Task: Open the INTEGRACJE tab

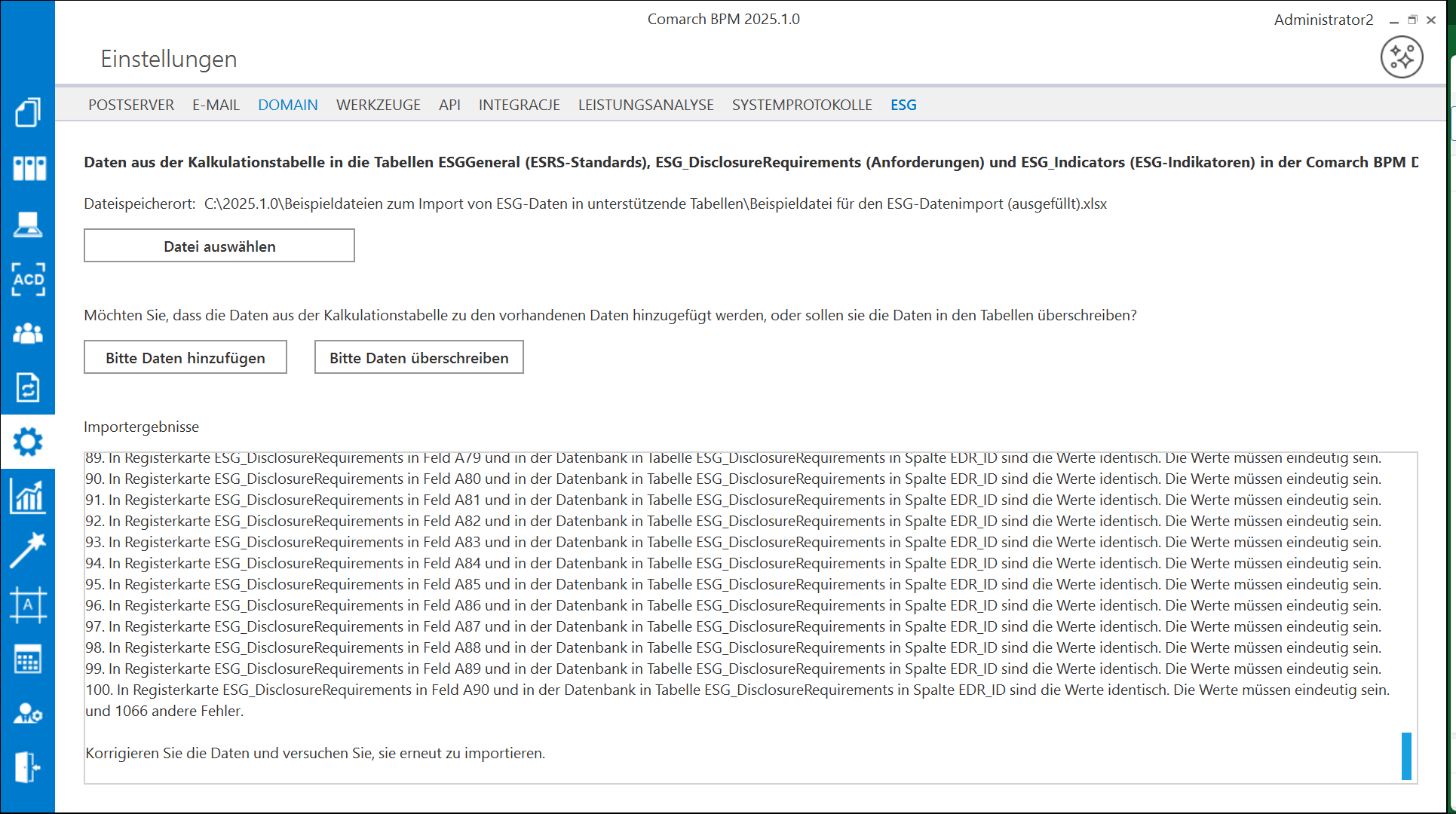Action: 520,105
